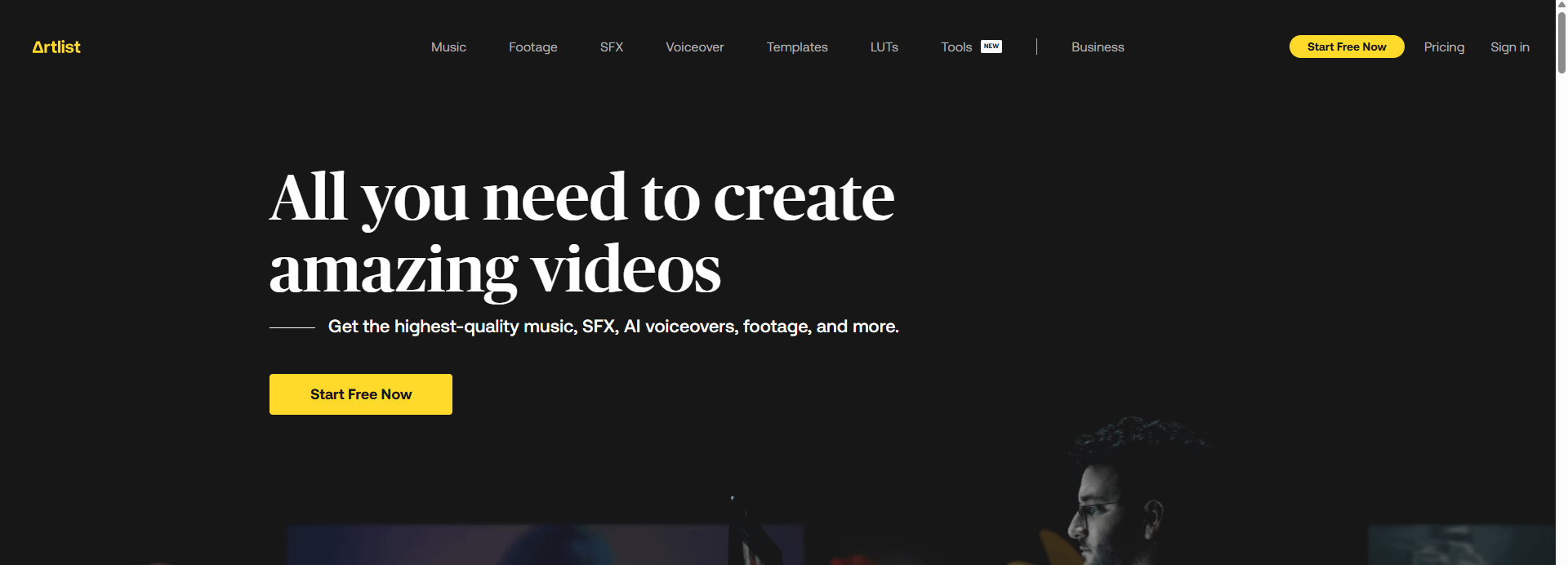The image size is (1568, 565).
Task: Select Templates in the navigation bar
Action: (796, 47)
